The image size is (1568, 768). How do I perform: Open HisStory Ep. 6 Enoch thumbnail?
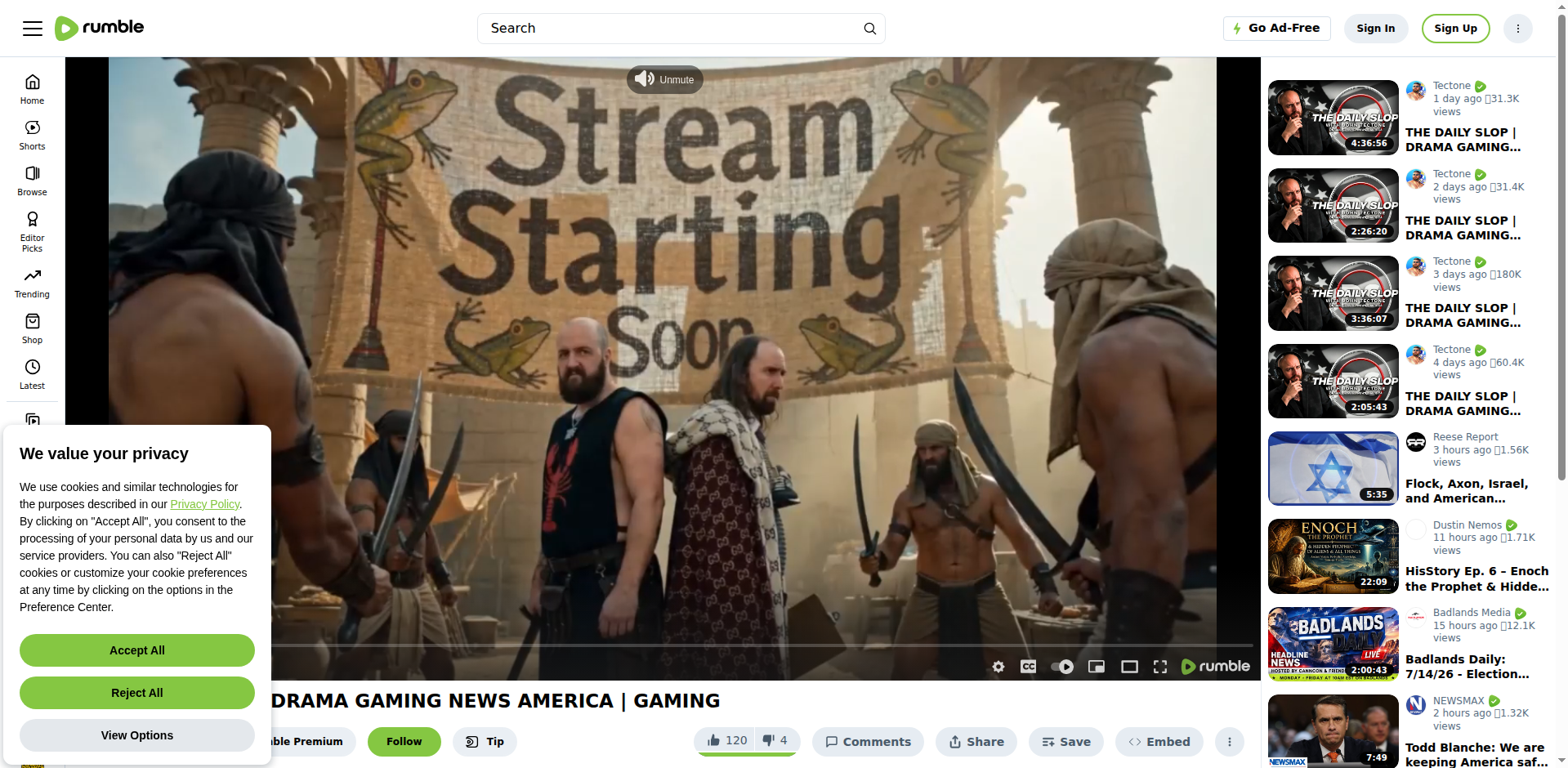coord(1333,557)
